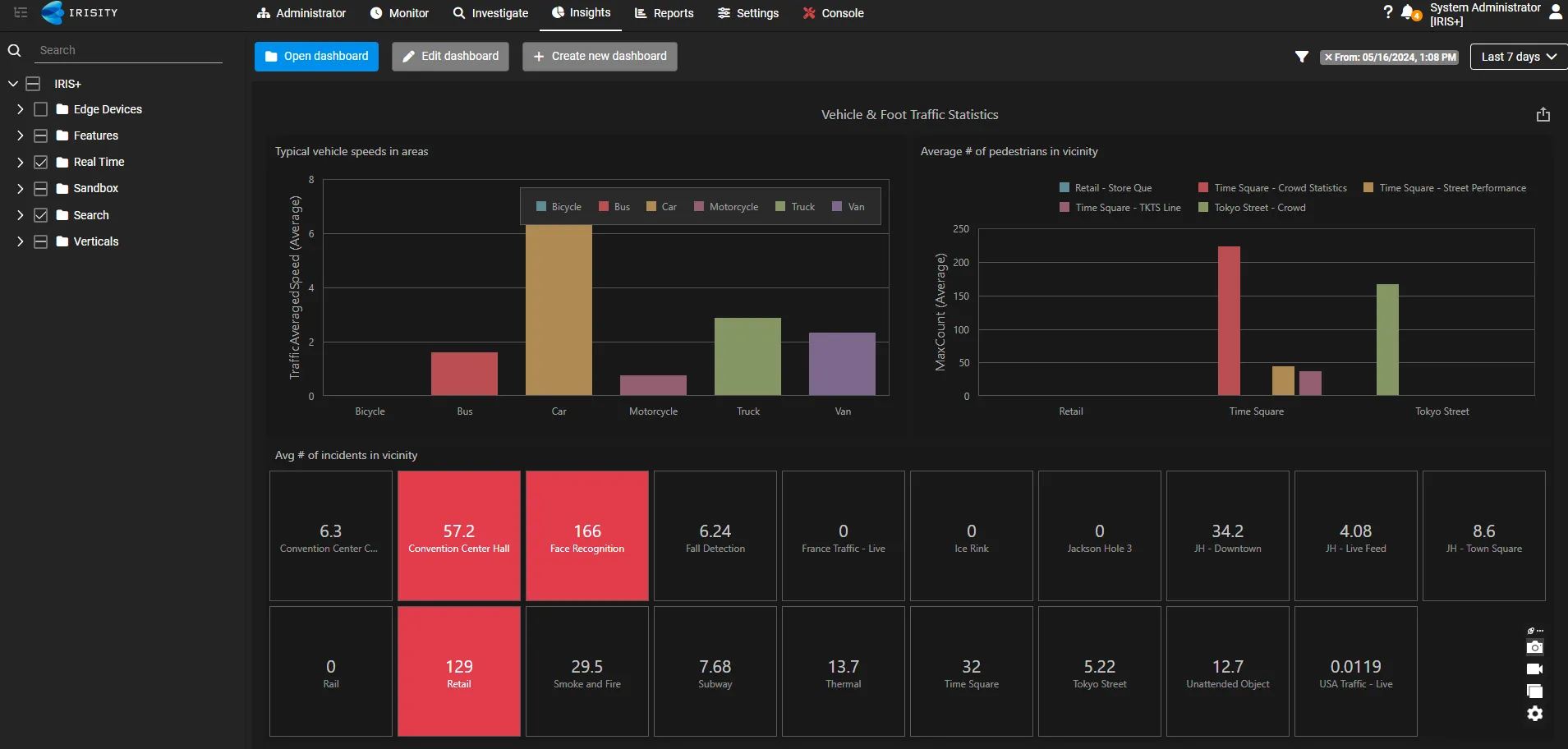Image resolution: width=1568 pixels, height=749 pixels.
Task: Toggle Tokyo Street - Crowd legend swatch
Action: coord(1203,208)
